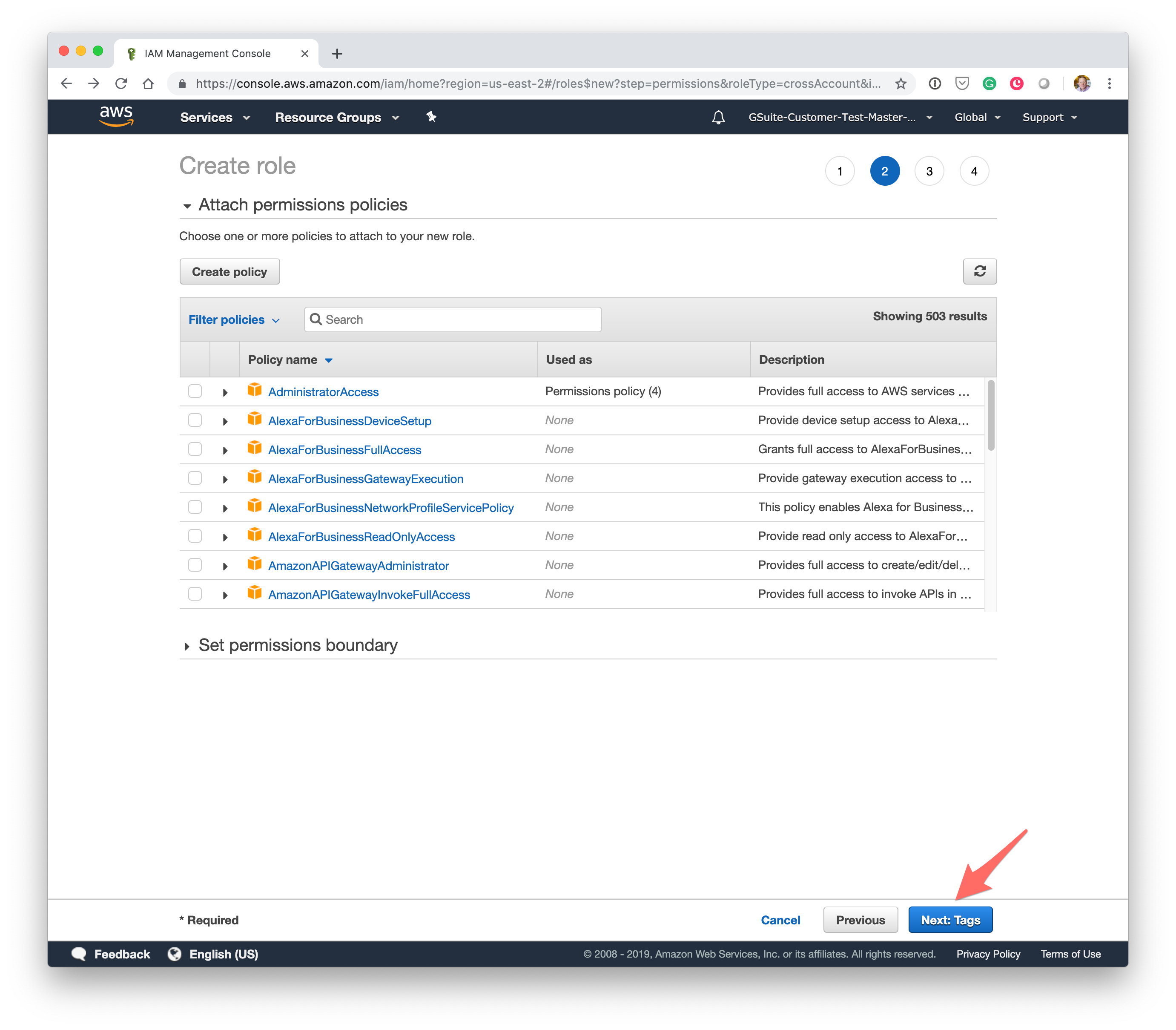Viewport: 1176px width, 1030px height.
Task: Check the AdministratorAccess policy checkbox
Action: [x=195, y=391]
